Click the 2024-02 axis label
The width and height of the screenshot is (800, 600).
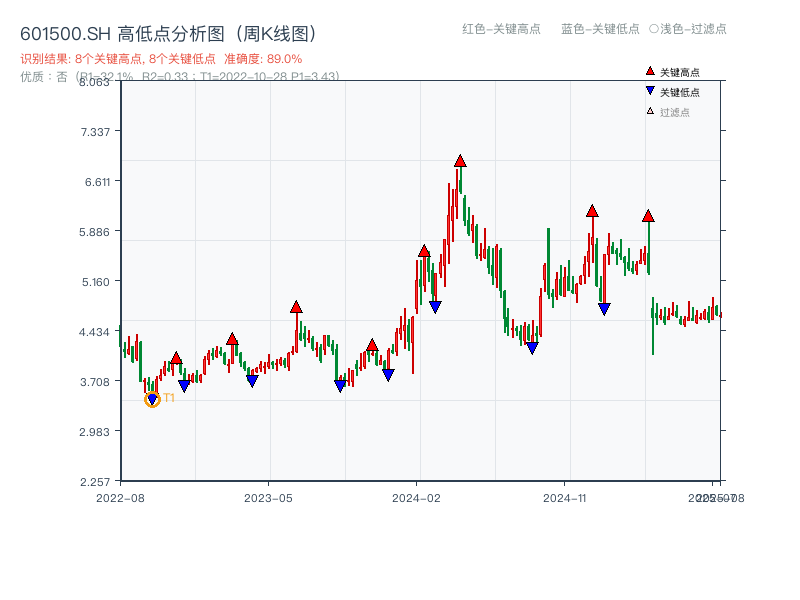pos(415,496)
